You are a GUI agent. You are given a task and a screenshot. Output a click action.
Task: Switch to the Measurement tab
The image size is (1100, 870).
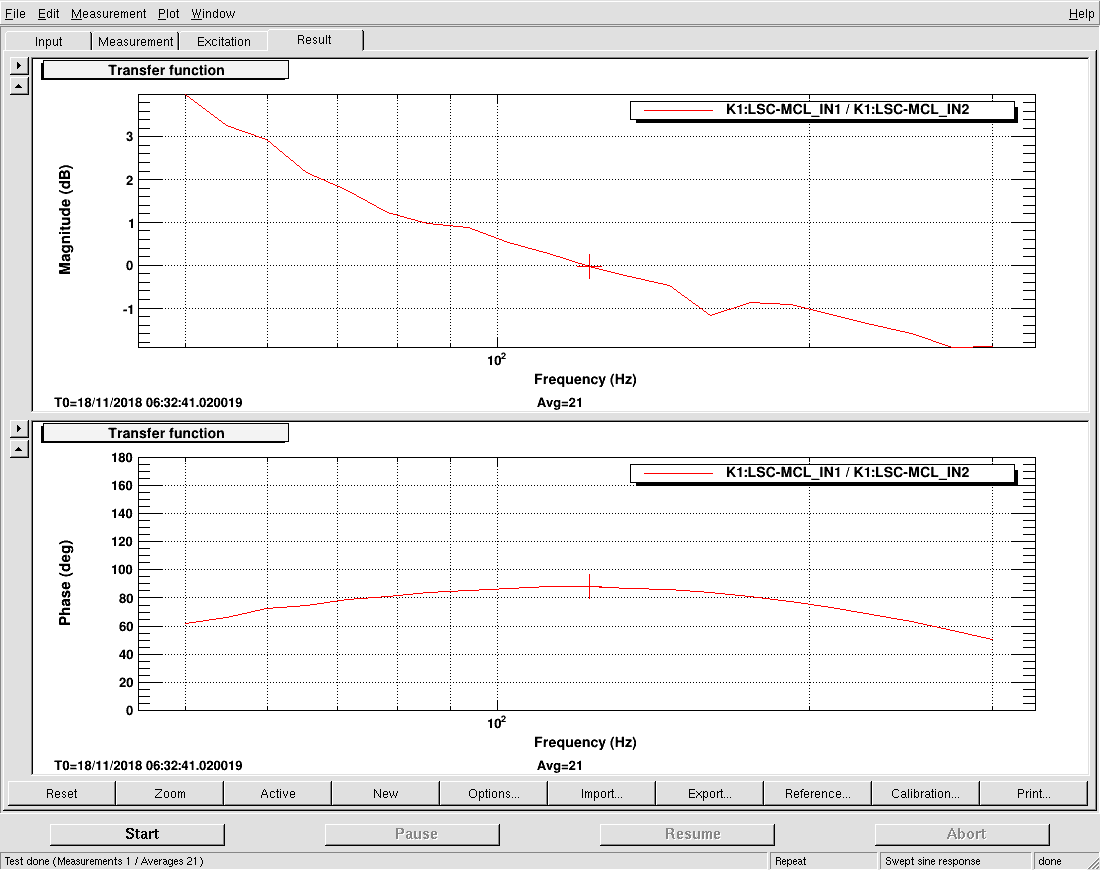coord(135,41)
